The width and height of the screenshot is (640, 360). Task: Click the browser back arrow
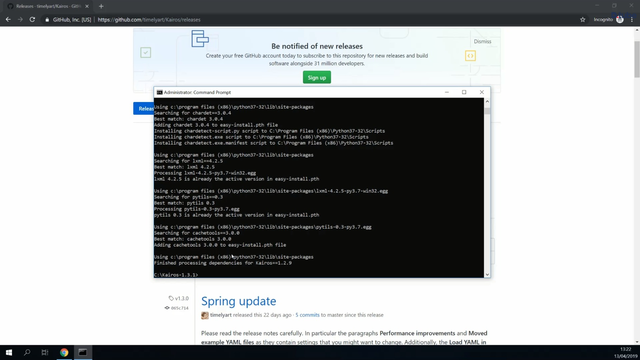point(8,20)
